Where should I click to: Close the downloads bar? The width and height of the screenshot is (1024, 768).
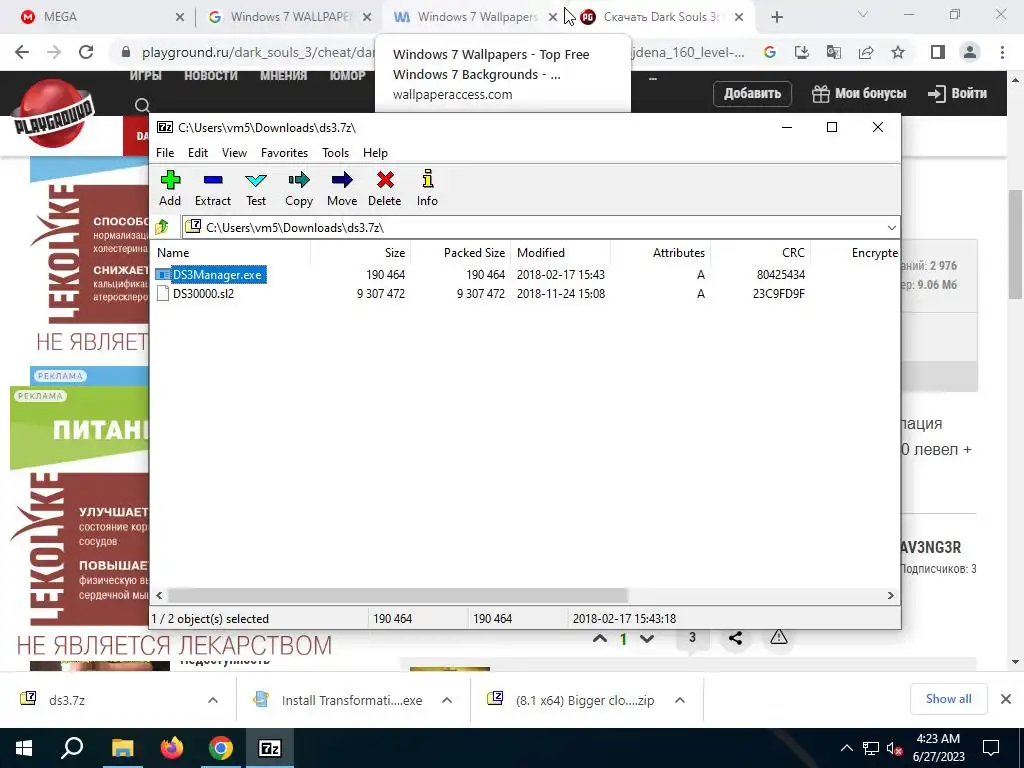(x=1006, y=699)
